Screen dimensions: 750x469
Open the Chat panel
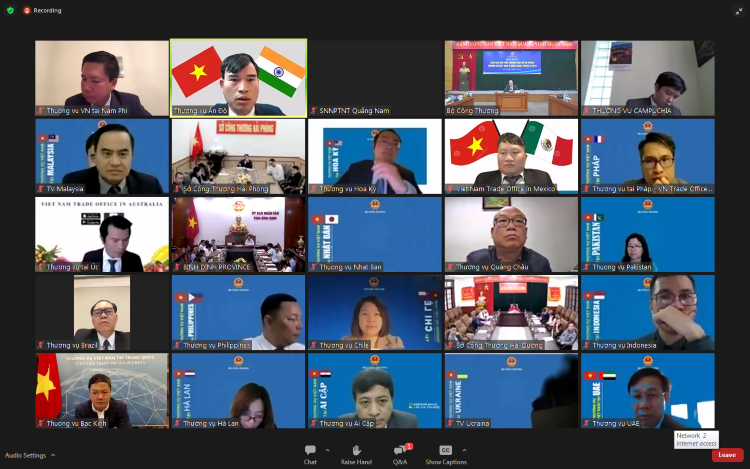click(x=310, y=452)
